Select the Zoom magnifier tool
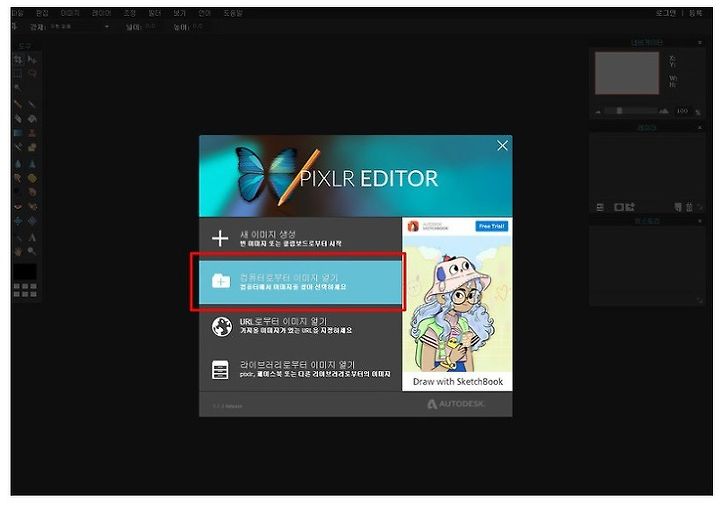The height and width of the screenshot is (507, 720). (32, 251)
